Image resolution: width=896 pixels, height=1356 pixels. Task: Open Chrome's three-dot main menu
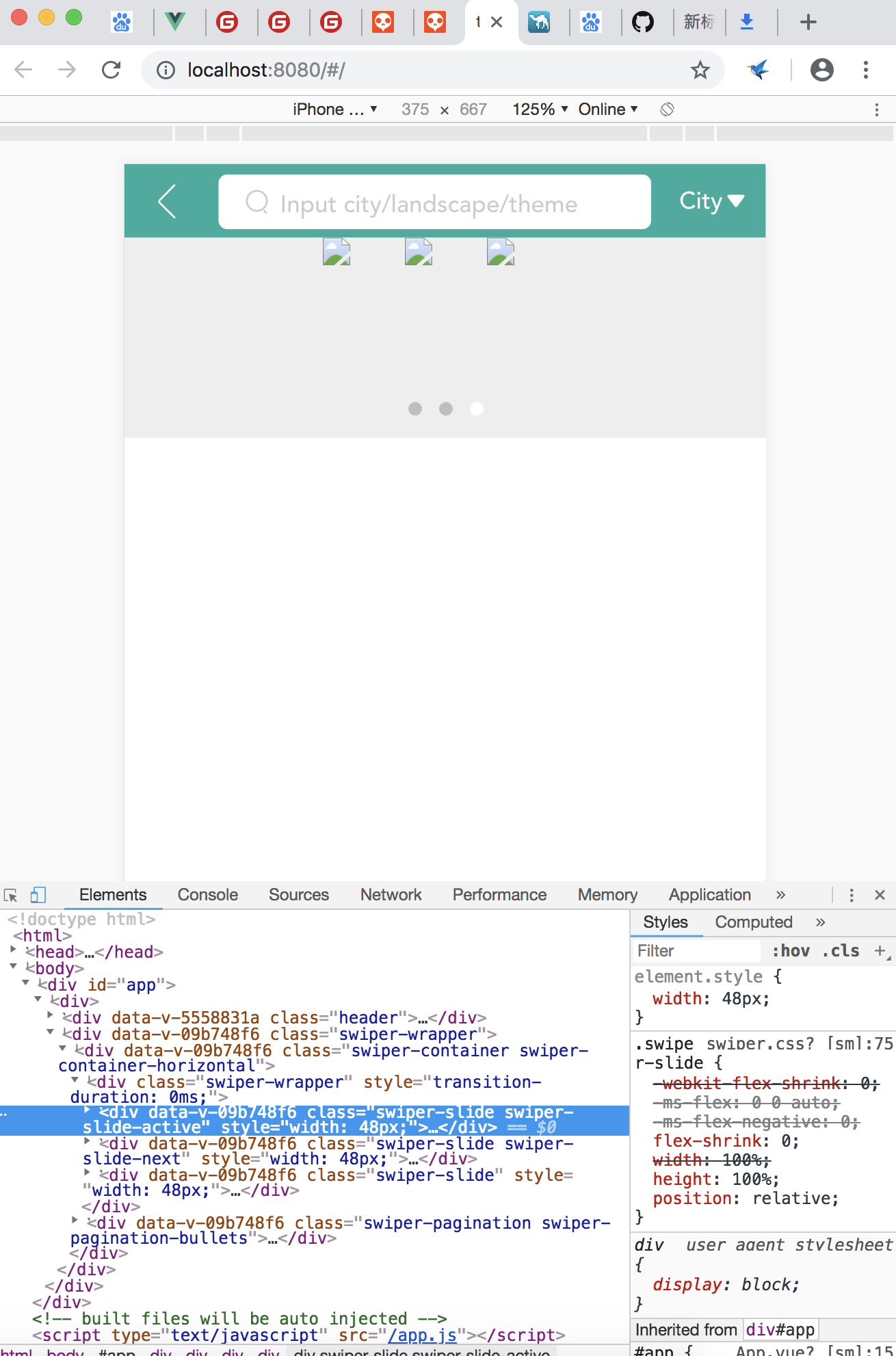point(866,70)
